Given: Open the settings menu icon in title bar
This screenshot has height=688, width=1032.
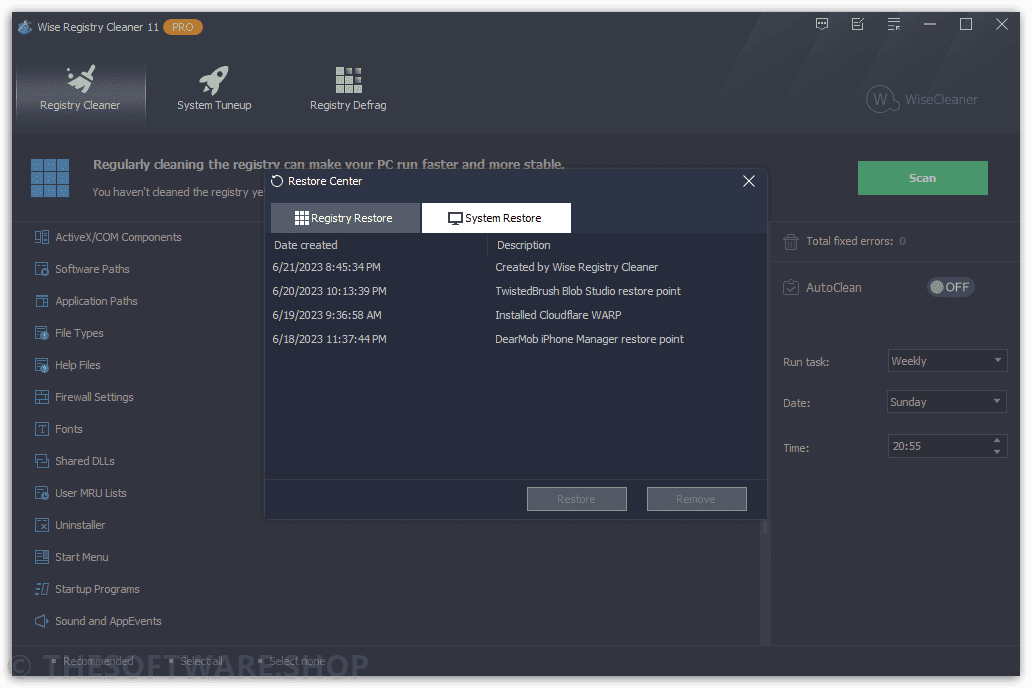Looking at the screenshot, I should click(x=894, y=24).
